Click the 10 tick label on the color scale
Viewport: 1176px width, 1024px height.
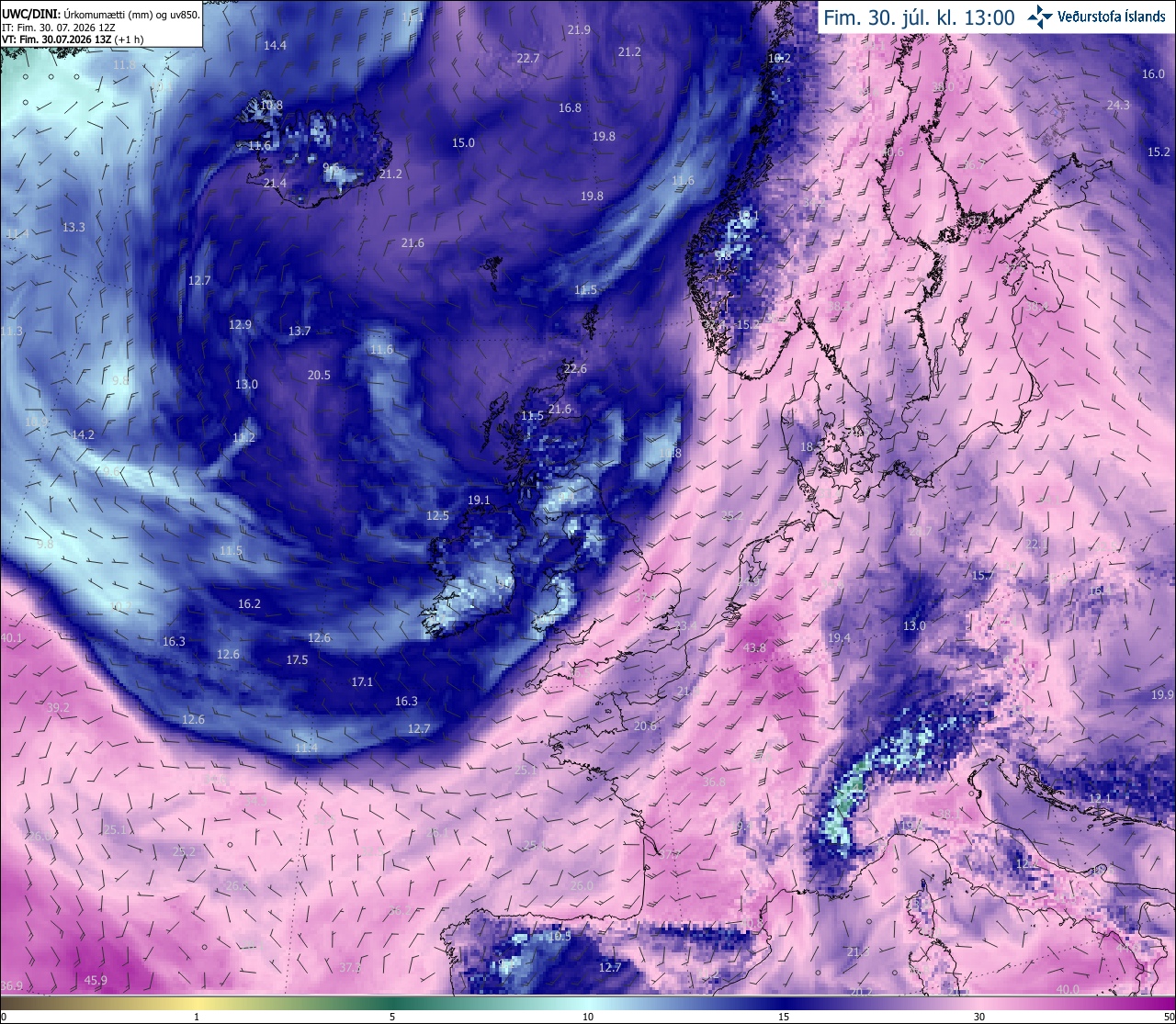click(588, 1017)
